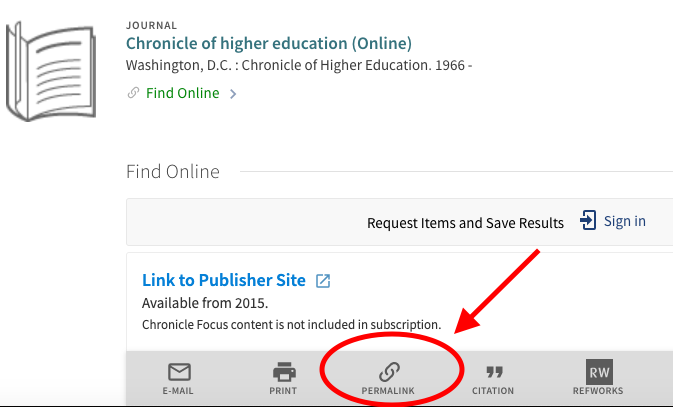Click the E-mail envelope icon
The width and height of the screenshot is (673, 407).
point(179,372)
